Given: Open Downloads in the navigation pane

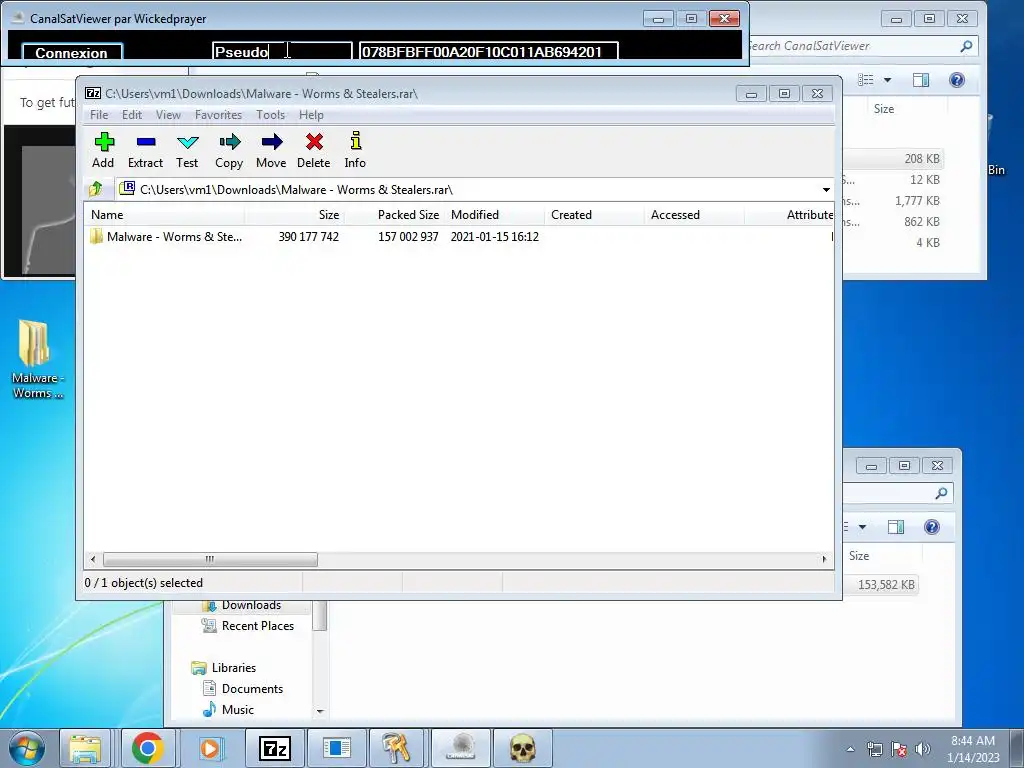Looking at the screenshot, I should [x=251, y=605].
